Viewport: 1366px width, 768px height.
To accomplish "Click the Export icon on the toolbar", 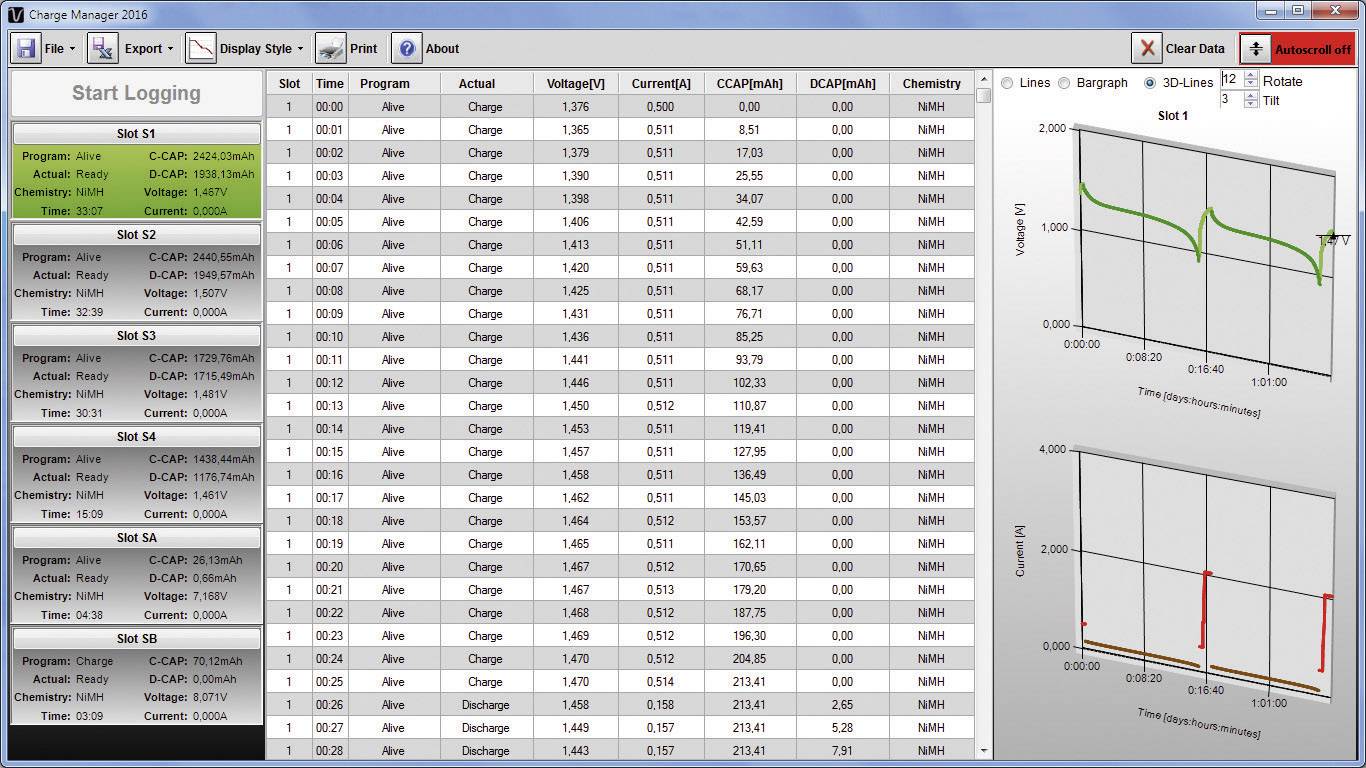I will click(x=100, y=48).
